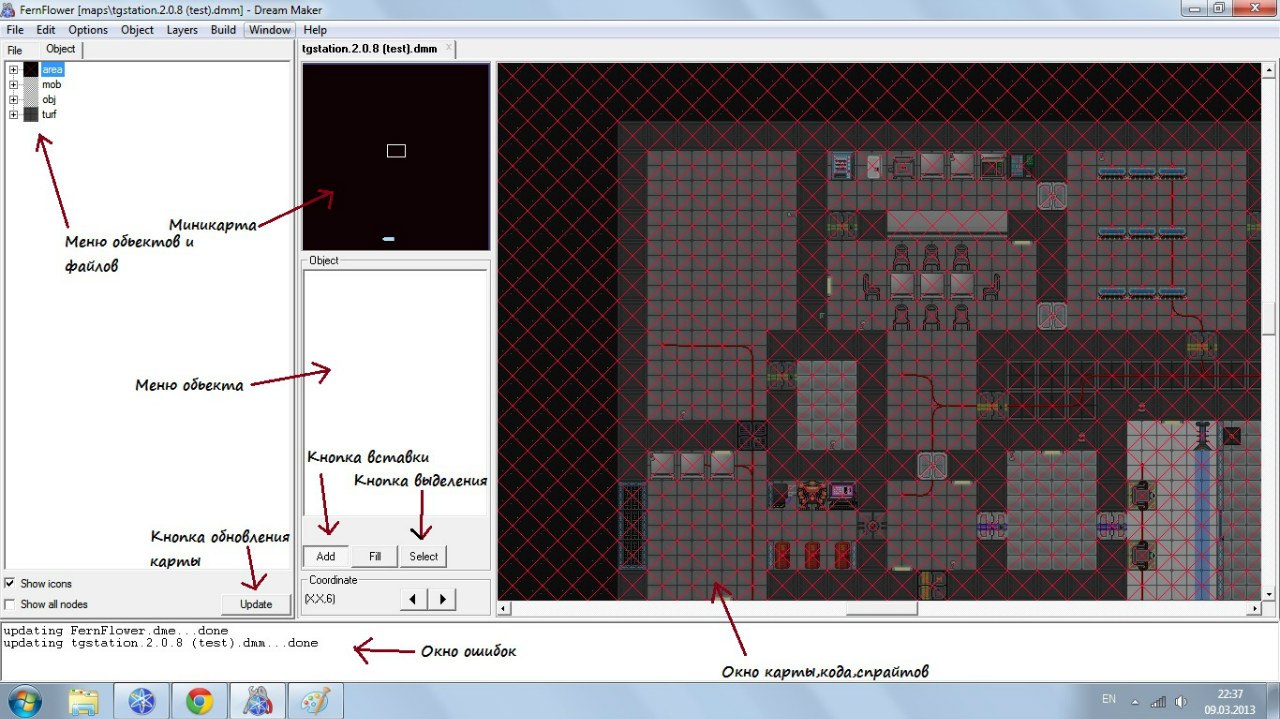This screenshot has width=1280, height=719.
Task: Open the File menu
Action: pyautogui.click(x=15, y=30)
